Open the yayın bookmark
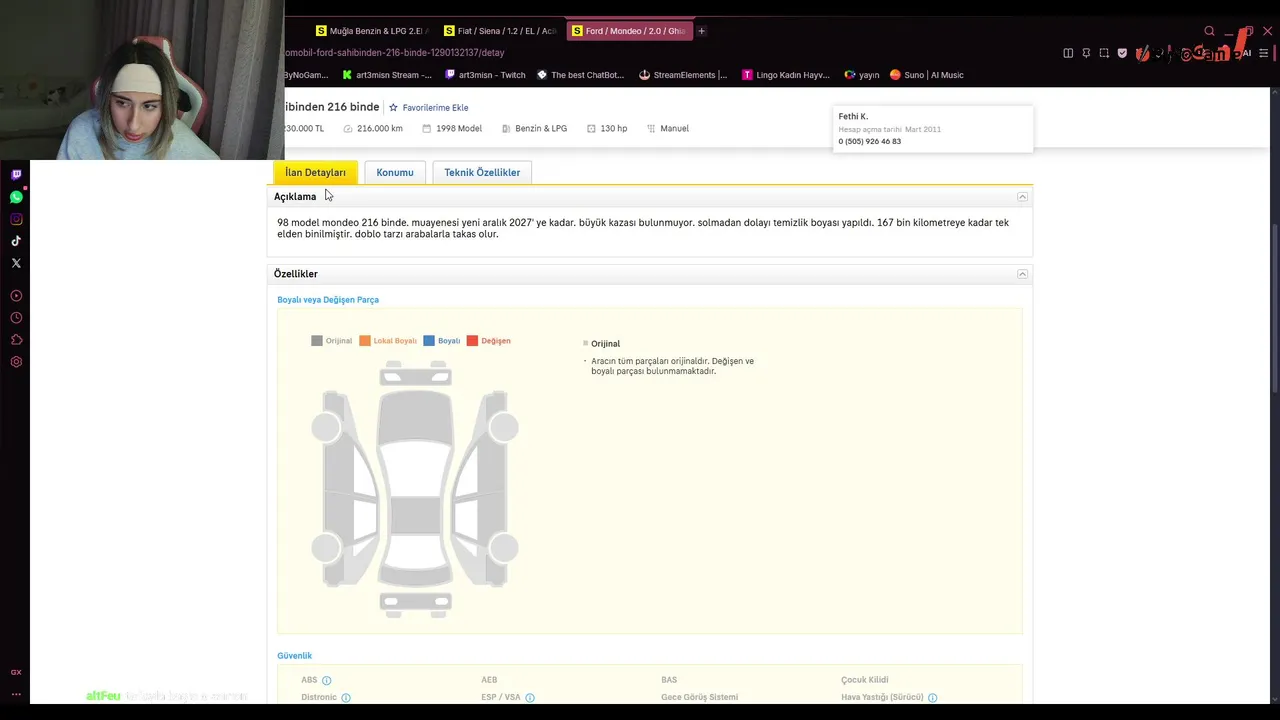This screenshot has width=1280, height=720. click(862, 75)
